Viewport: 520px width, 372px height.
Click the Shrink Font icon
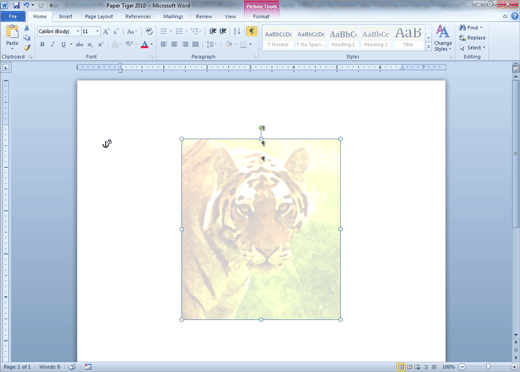coord(116,32)
